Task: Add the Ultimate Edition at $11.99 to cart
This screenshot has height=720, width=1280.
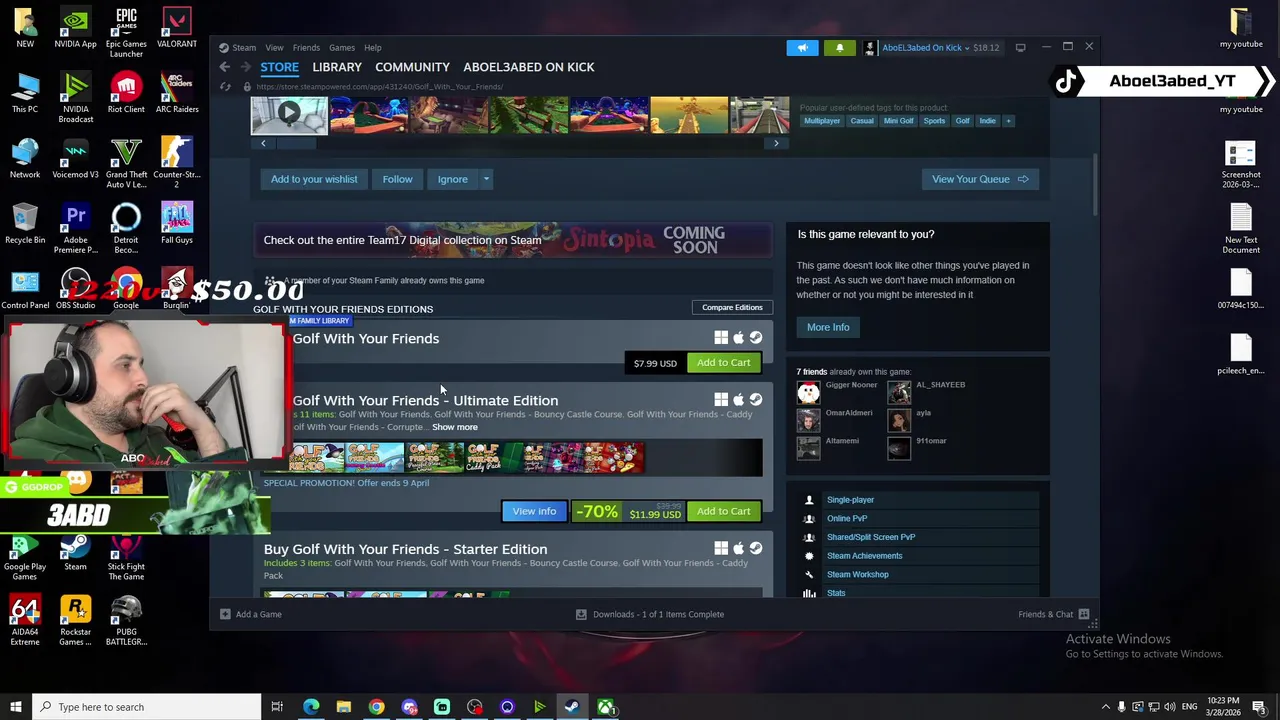Action: [x=724, y=511]
